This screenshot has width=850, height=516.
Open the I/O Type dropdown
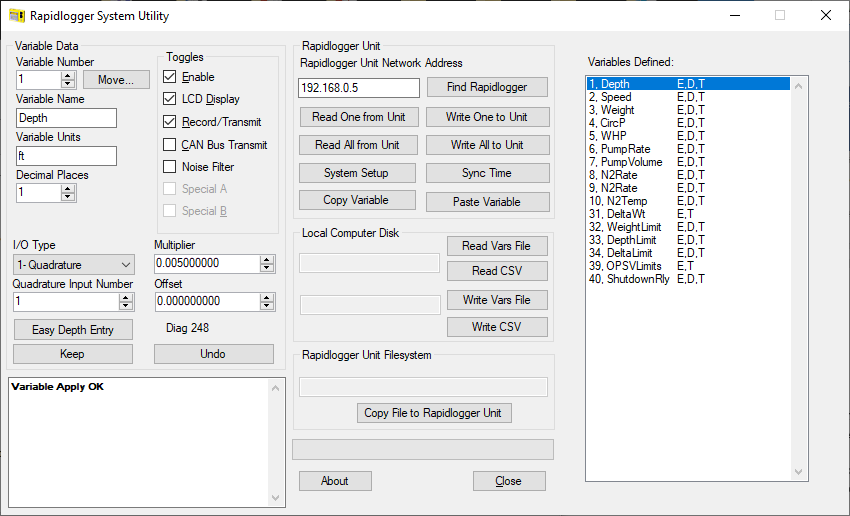tap(74, 265)
